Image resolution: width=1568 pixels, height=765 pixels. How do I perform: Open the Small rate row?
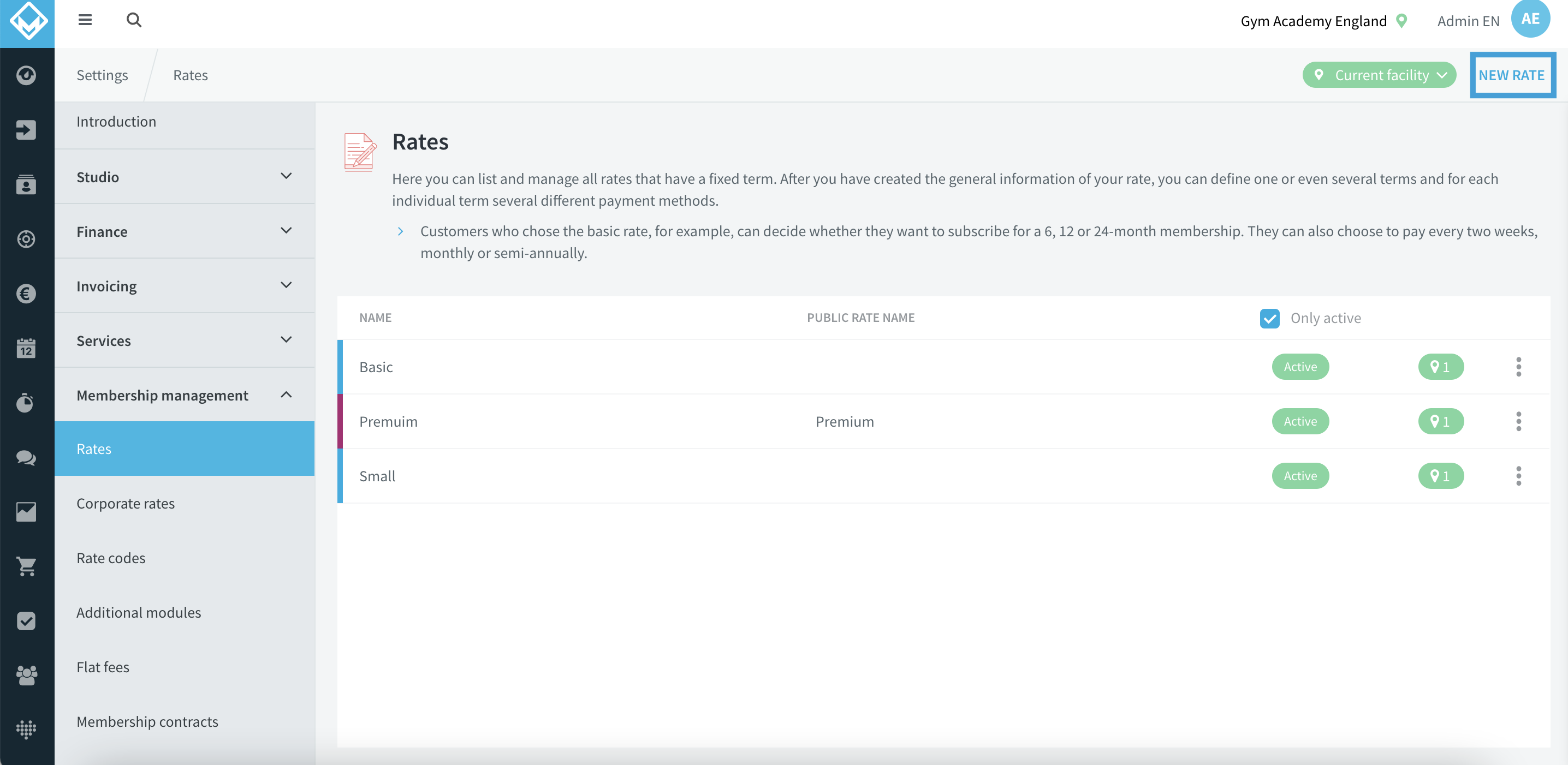pyautogui.click(x=943, y=476)
